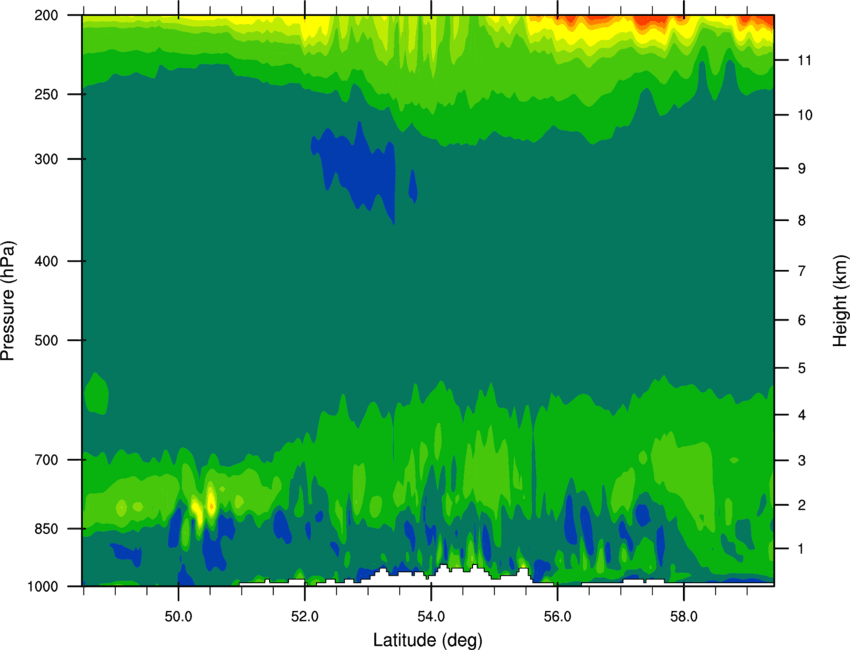This screenshot has height=650, width=850.
Task: Pick the 6 km height label
Action: (802, 320)
